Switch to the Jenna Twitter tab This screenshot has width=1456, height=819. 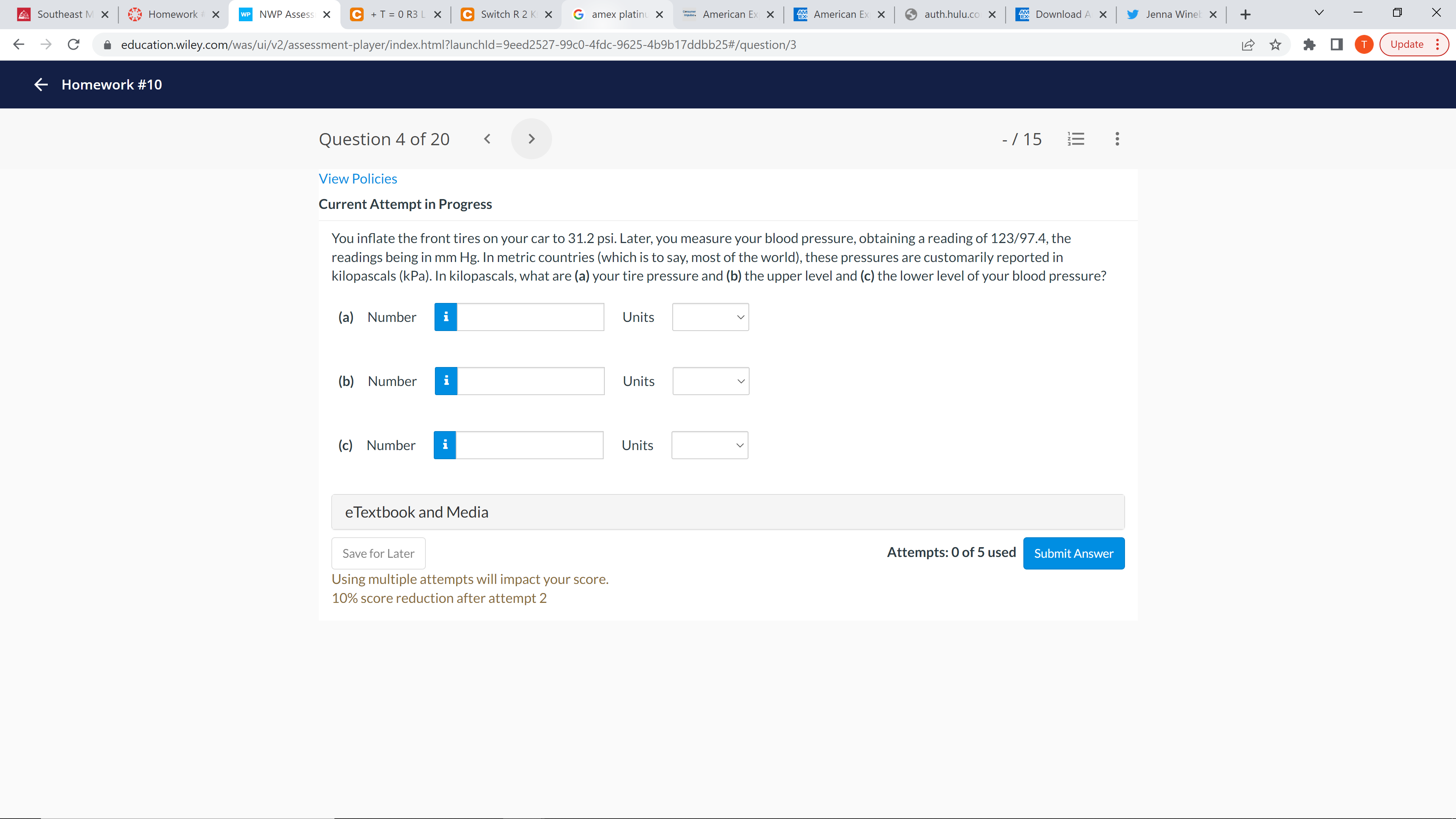[1170, 15]
